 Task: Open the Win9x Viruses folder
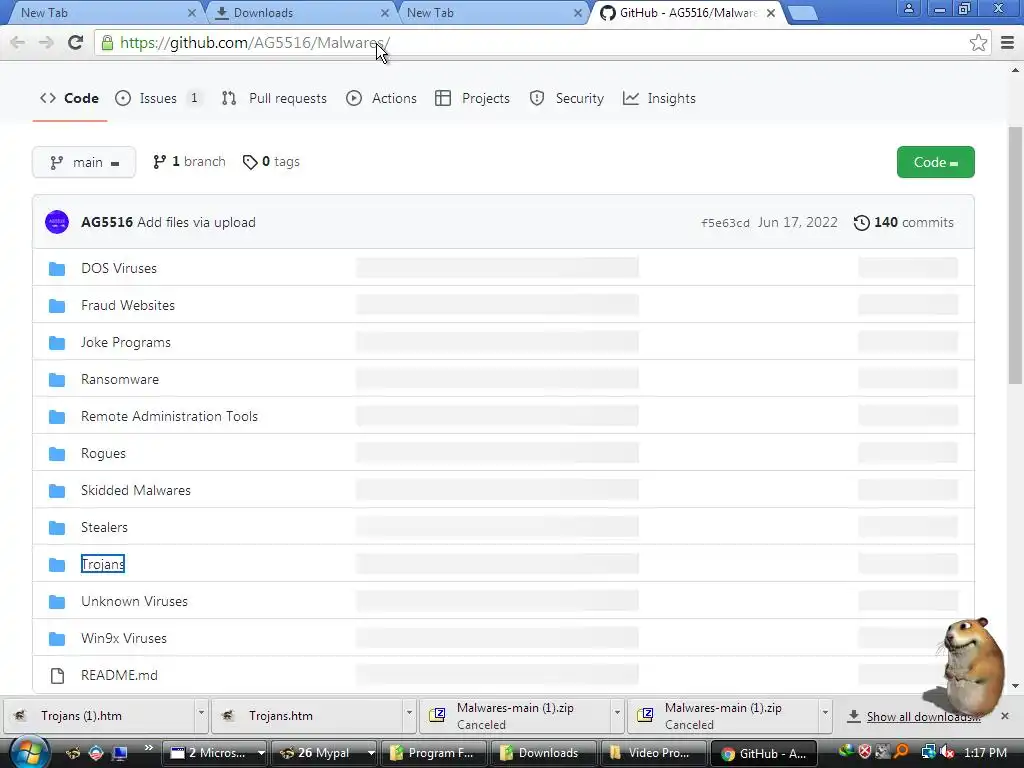click(124, 638)
